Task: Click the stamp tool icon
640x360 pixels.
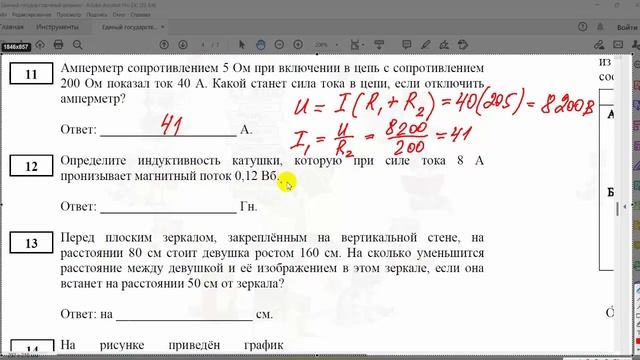Action: pos(463,45)
